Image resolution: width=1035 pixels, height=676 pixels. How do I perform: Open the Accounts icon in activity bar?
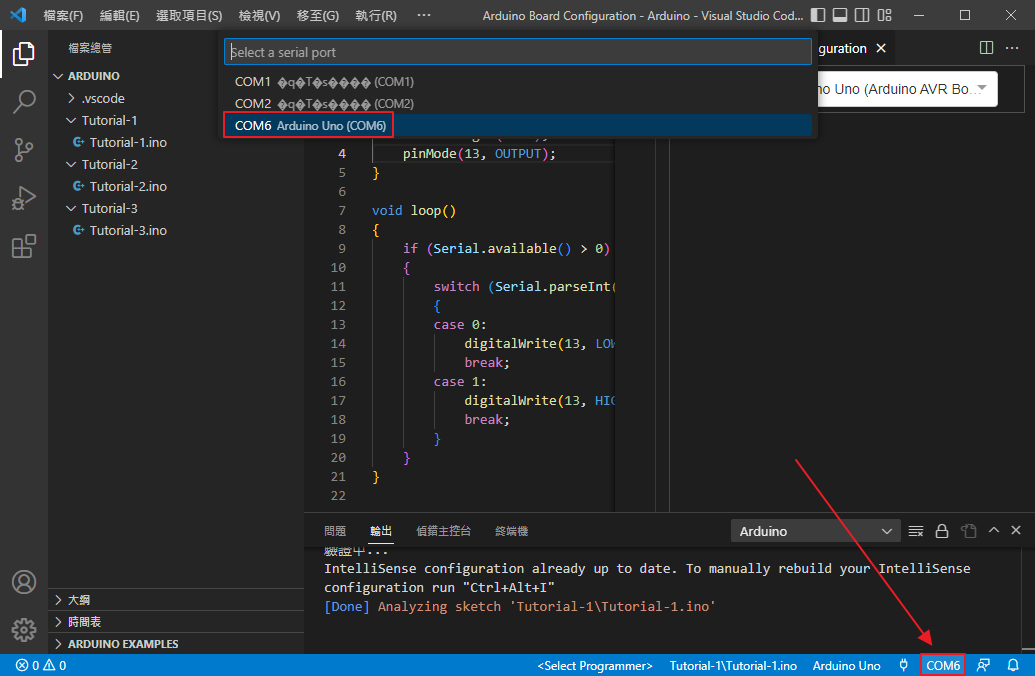[24, 582]
